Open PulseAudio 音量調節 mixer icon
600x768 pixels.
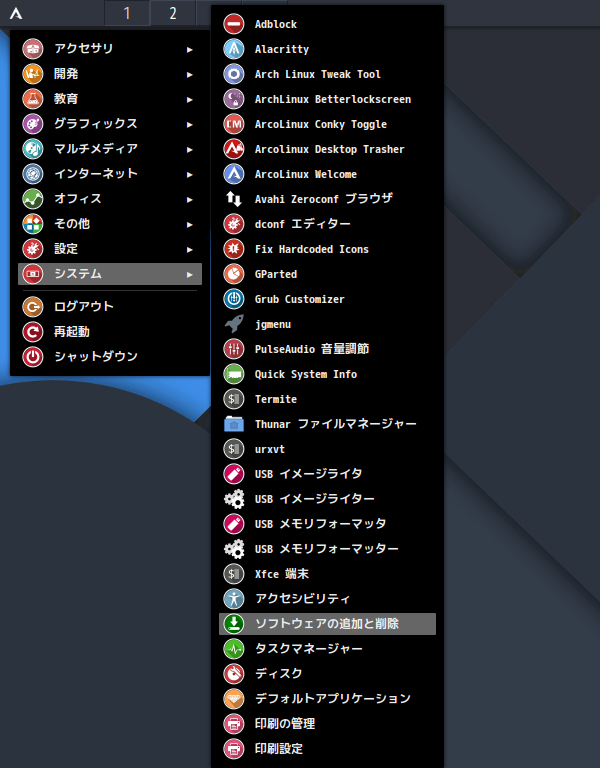(234, 349)
